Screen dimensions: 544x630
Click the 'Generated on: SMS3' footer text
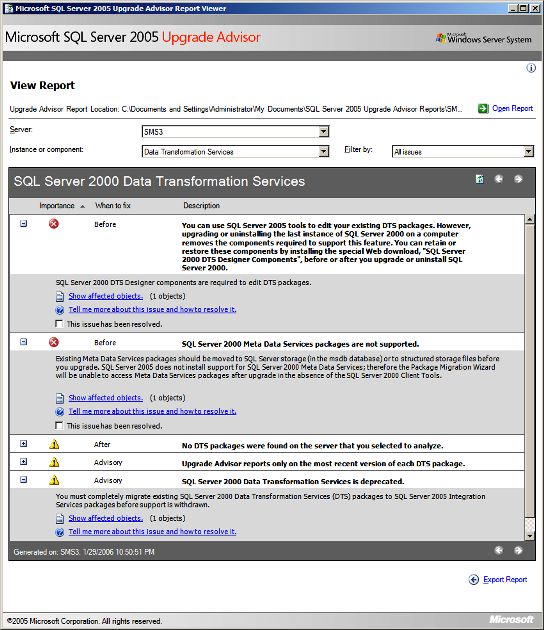(x=84, y=552)
